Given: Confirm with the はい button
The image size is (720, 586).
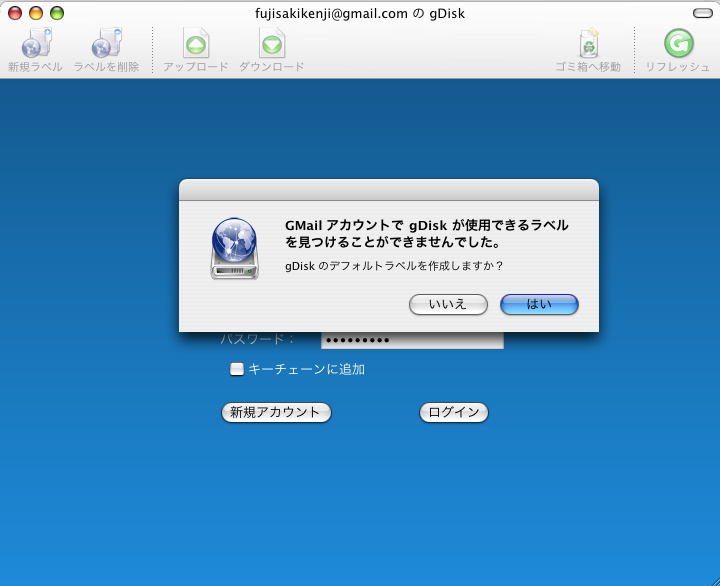Looking at the screenshot, I should click(539, 304).
